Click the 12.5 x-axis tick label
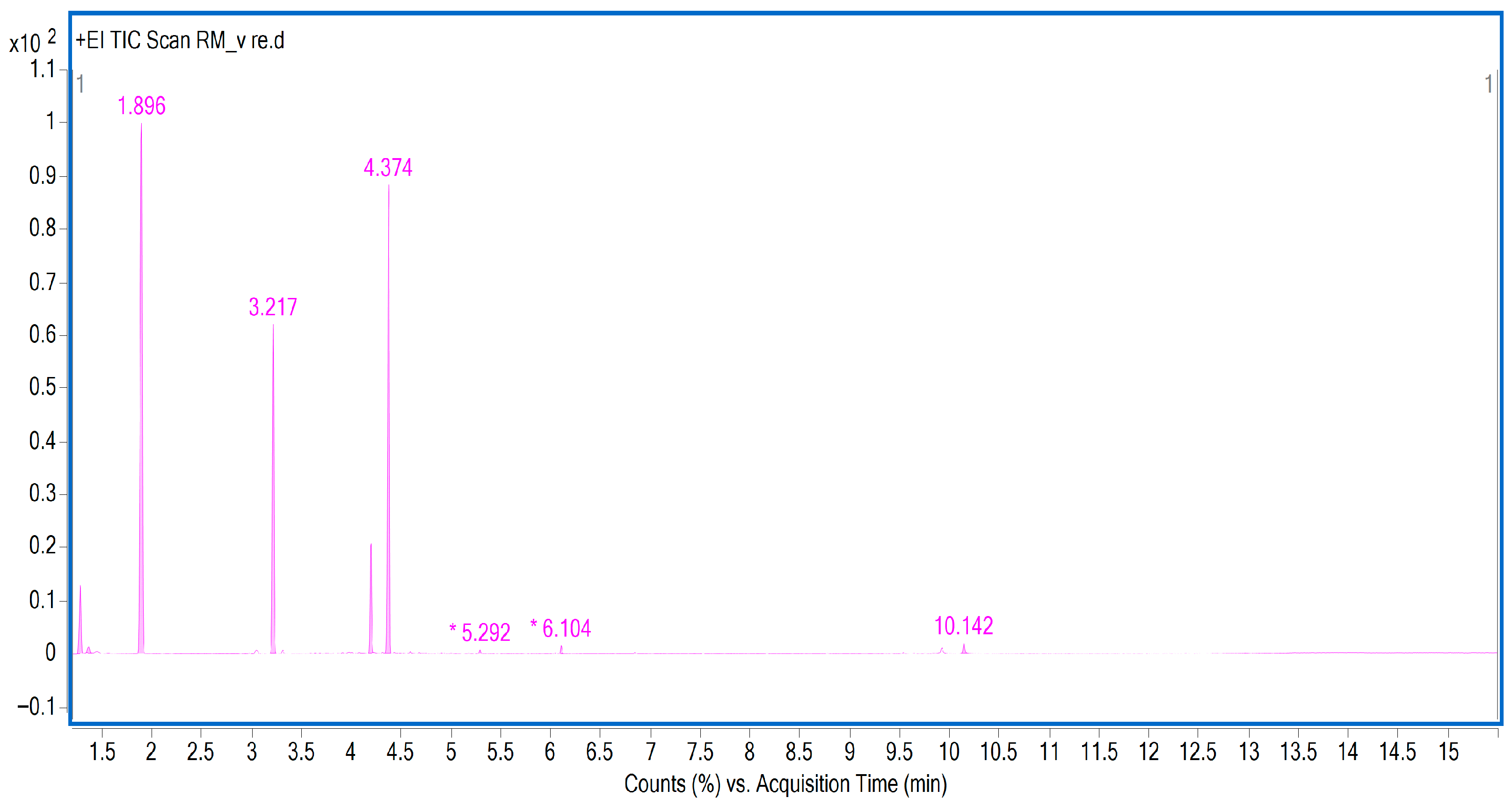1512x805 pixels. click(x=1198, y=752)
